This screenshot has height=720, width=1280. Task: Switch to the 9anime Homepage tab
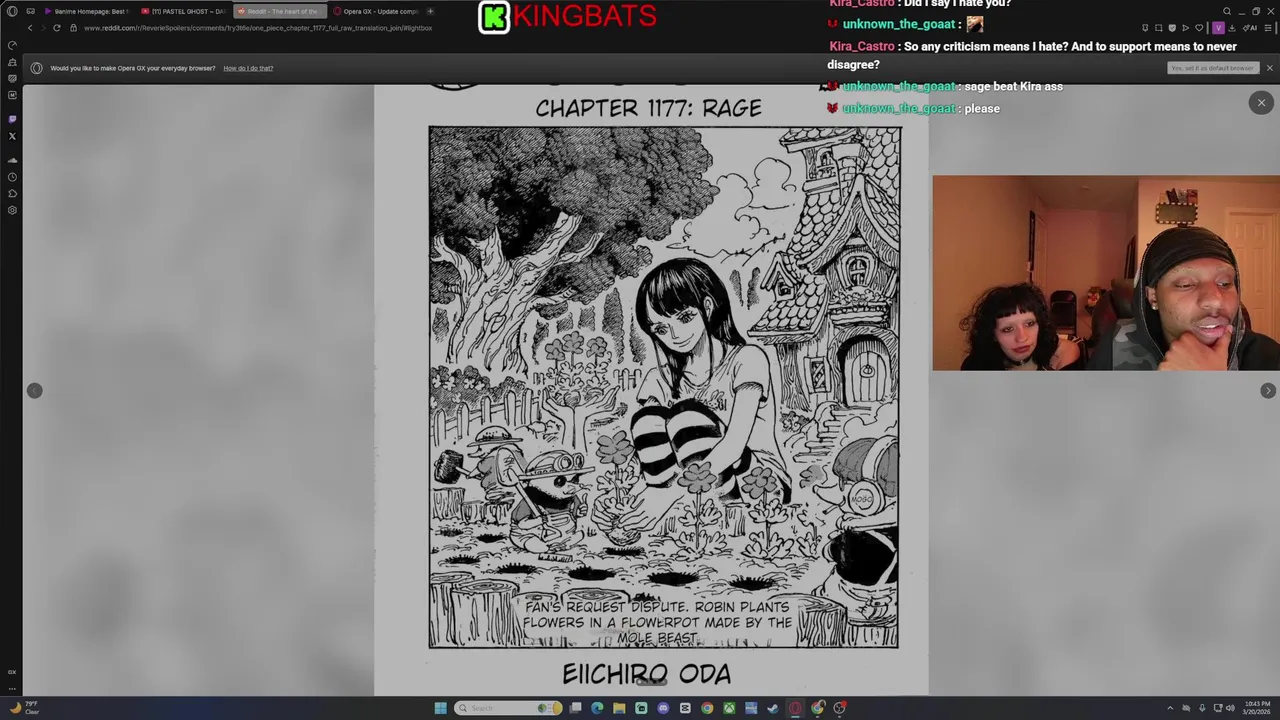coord(85,11)
